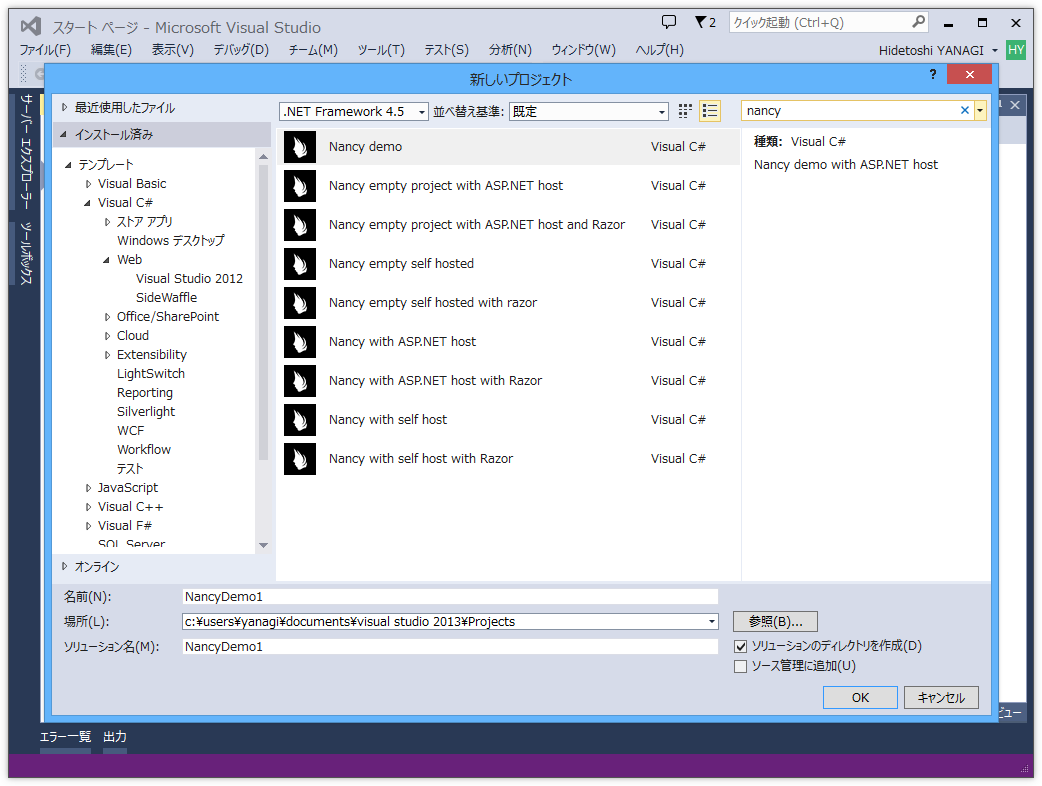Open the Debug menu
Screen dimensions: 1042x786
pyautogui.click(x=241, y=50)
